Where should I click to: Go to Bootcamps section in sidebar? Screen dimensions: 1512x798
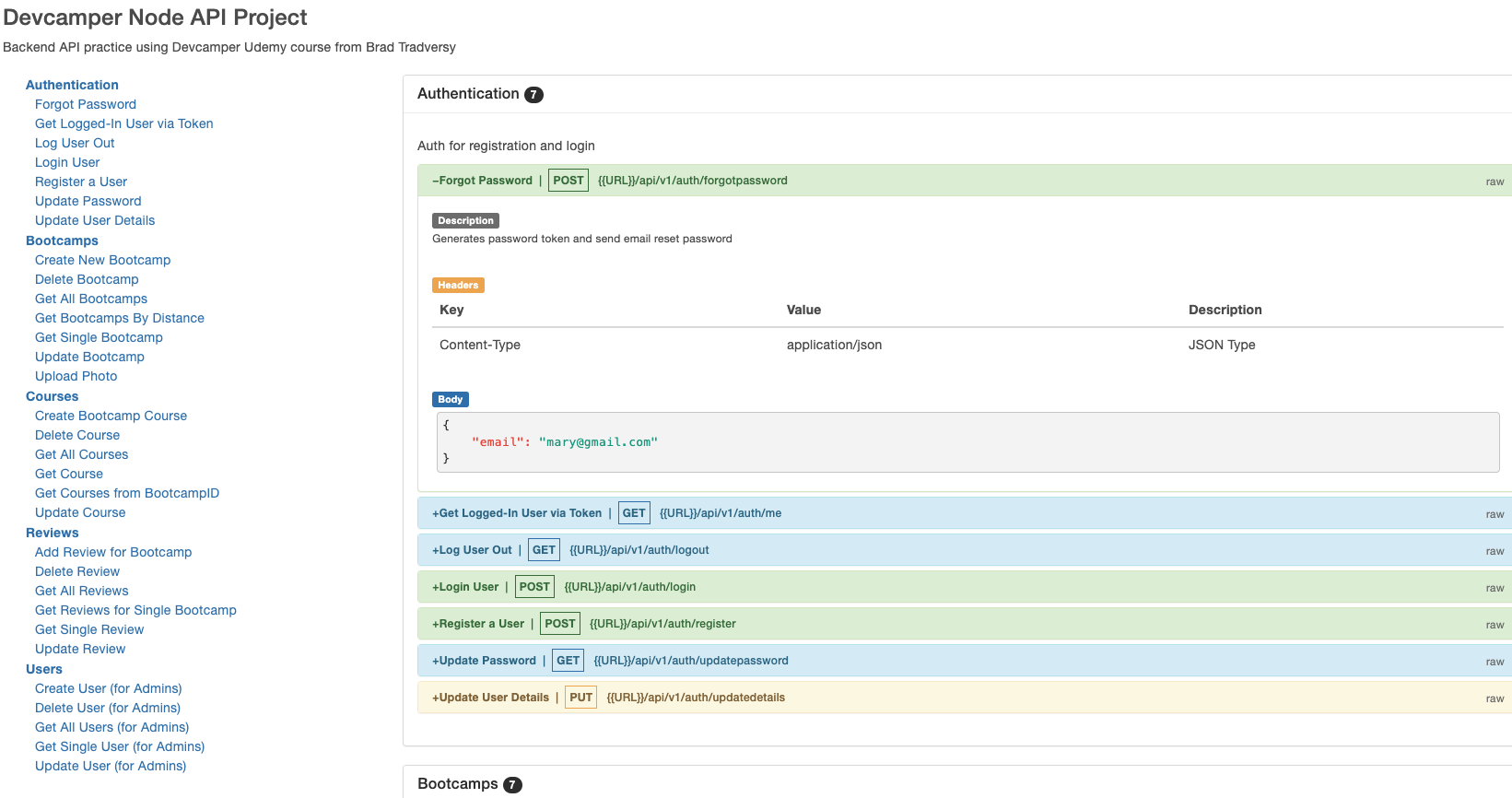pos(62,241)
